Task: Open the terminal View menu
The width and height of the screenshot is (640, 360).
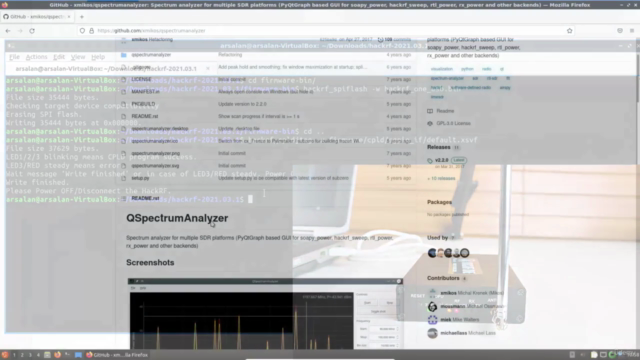Action: (x=78, y=57)
